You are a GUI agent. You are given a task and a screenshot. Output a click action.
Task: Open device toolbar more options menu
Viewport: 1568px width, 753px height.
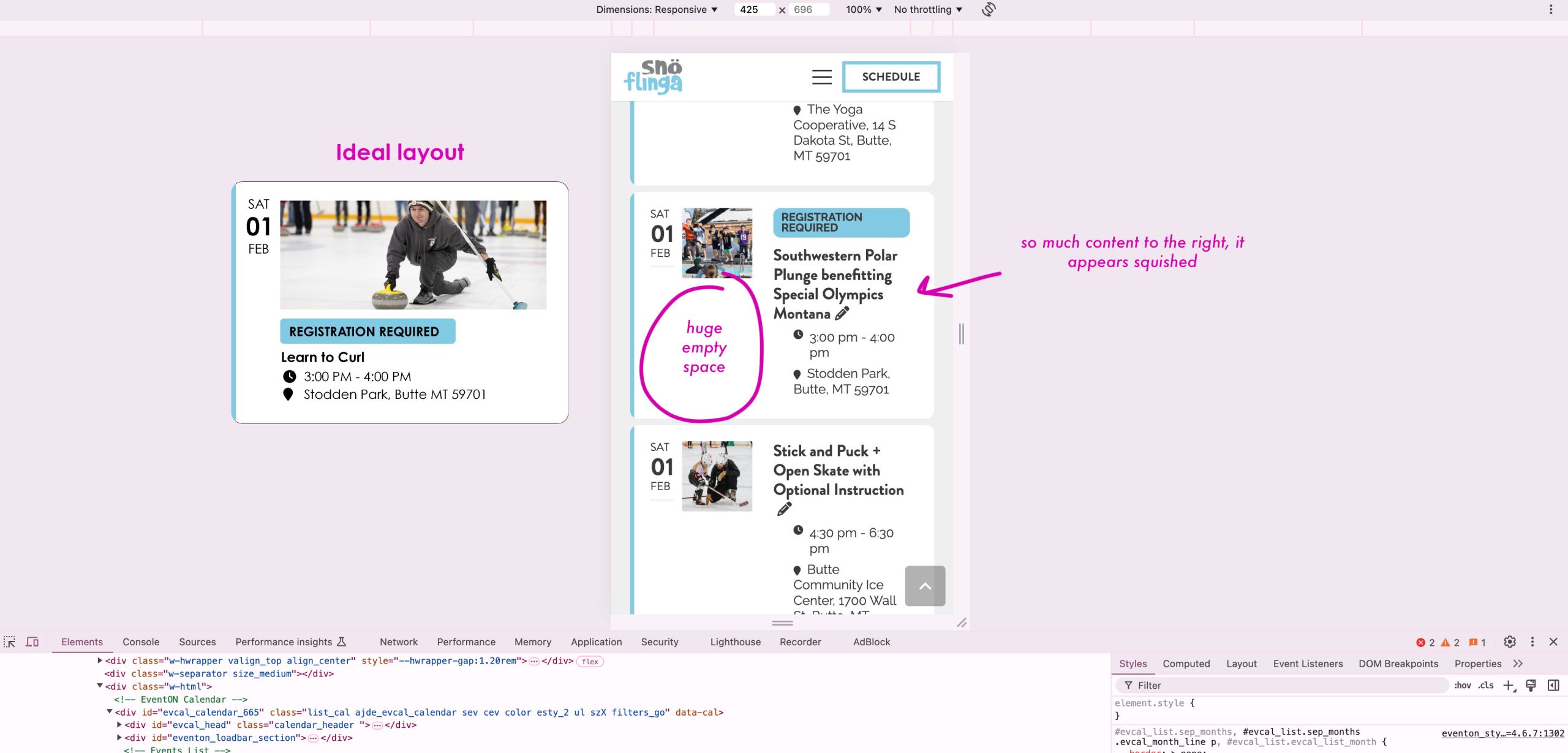(1551, 9)
